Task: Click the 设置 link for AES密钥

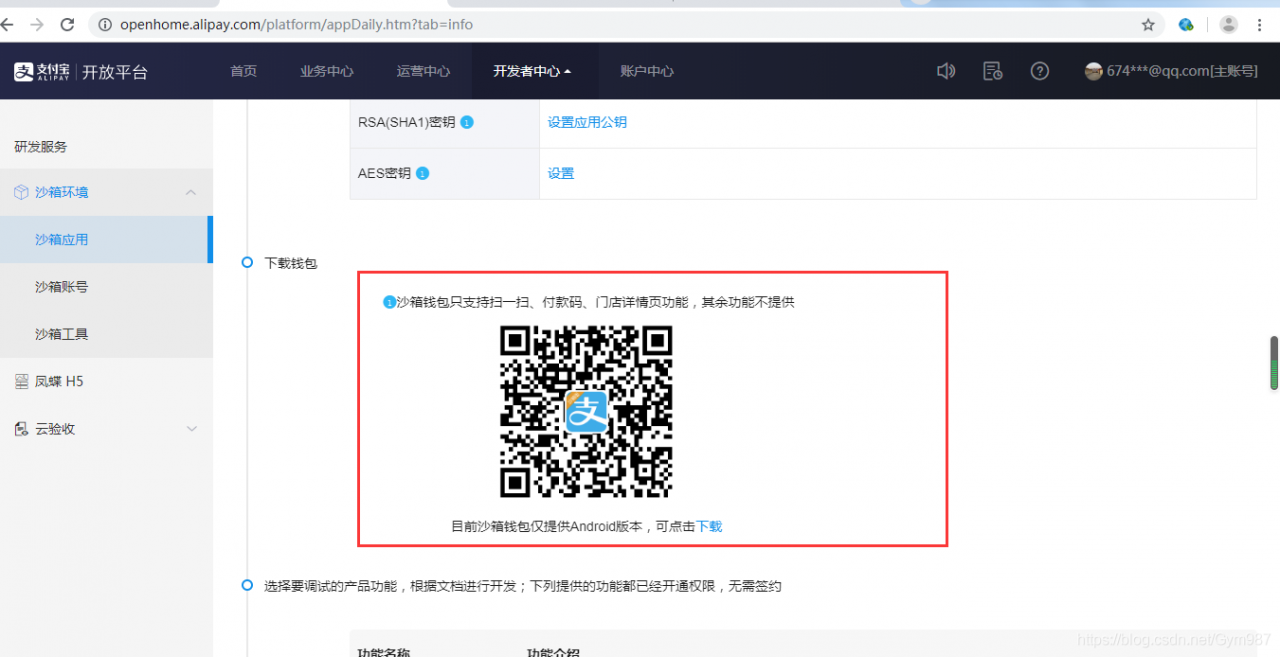Action: click(561, 173)
